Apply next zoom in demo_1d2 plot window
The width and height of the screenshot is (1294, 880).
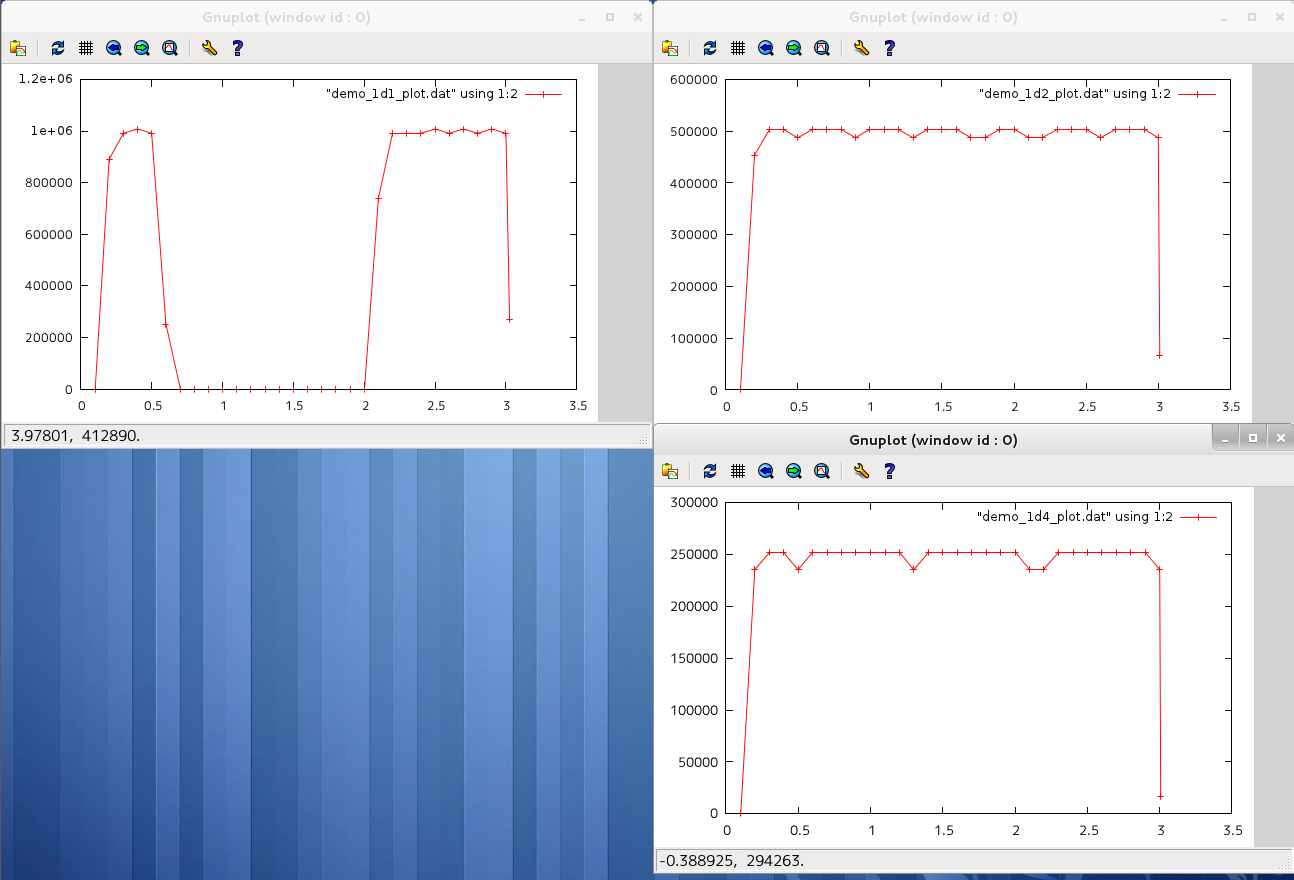click(x=794, y=47)
